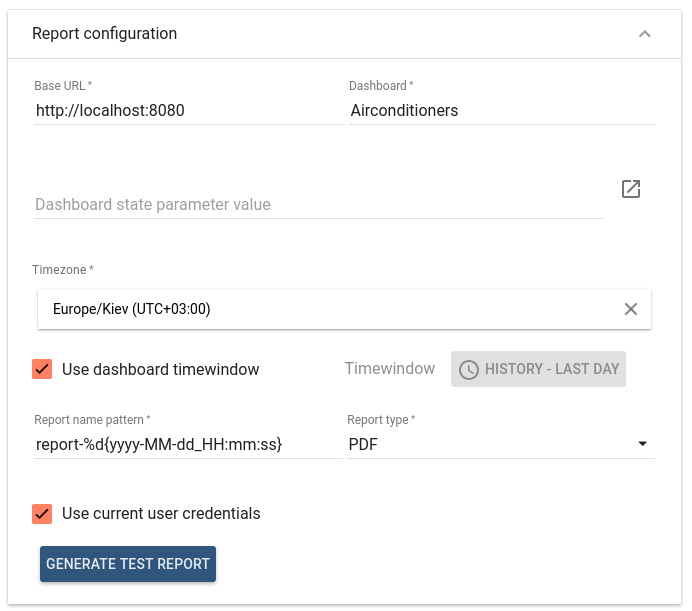Edit the Base URL field
The image size is (692, 611).
(189, 110)
